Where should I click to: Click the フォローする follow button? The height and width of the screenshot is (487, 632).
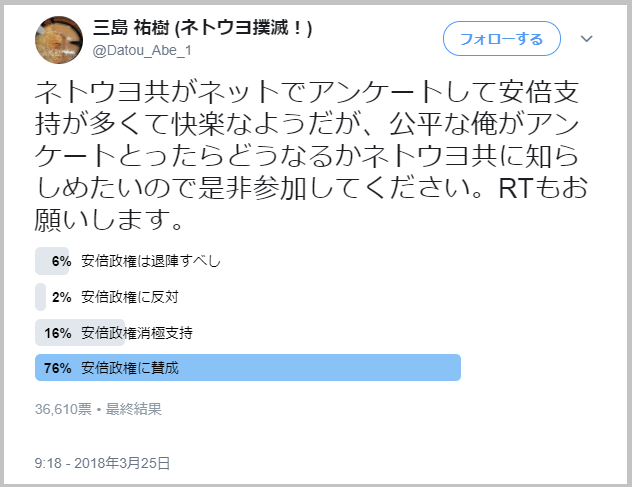(x=502, y=39)
